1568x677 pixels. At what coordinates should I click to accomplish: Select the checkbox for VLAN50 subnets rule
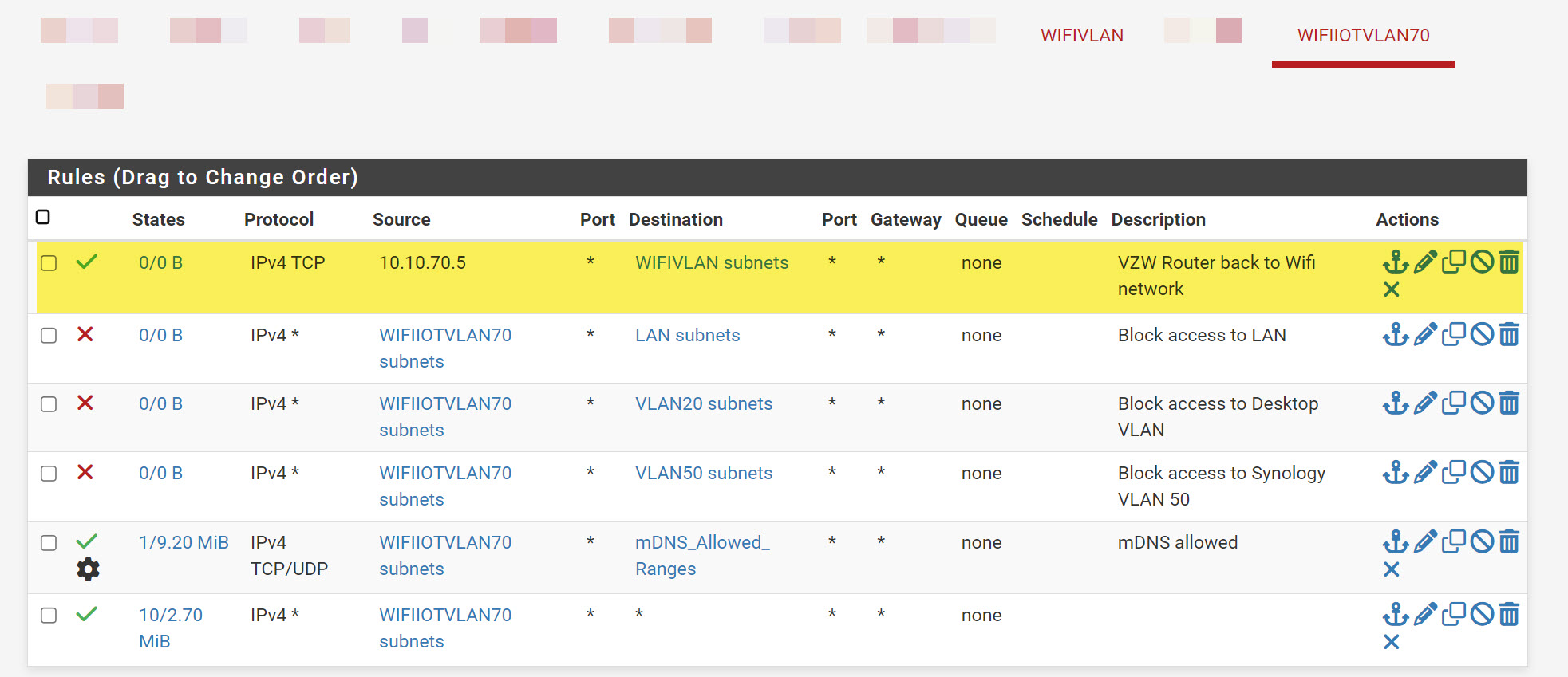[49, 474]
